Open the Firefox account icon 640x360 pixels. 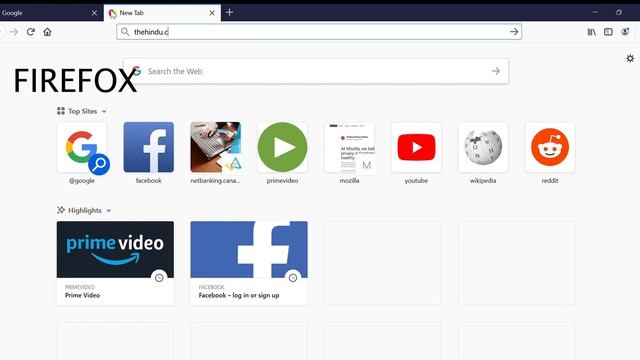pos(625,32)
